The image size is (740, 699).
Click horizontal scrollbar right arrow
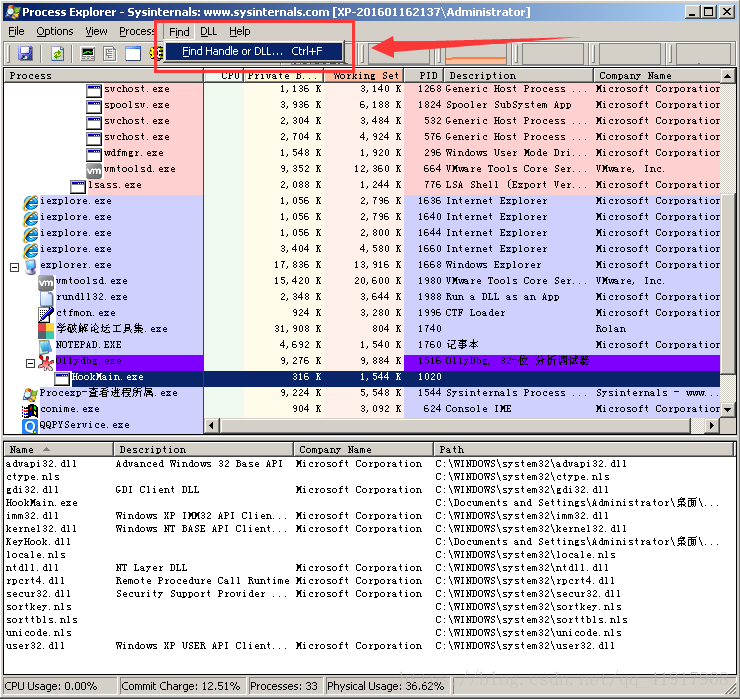(712, 426)
